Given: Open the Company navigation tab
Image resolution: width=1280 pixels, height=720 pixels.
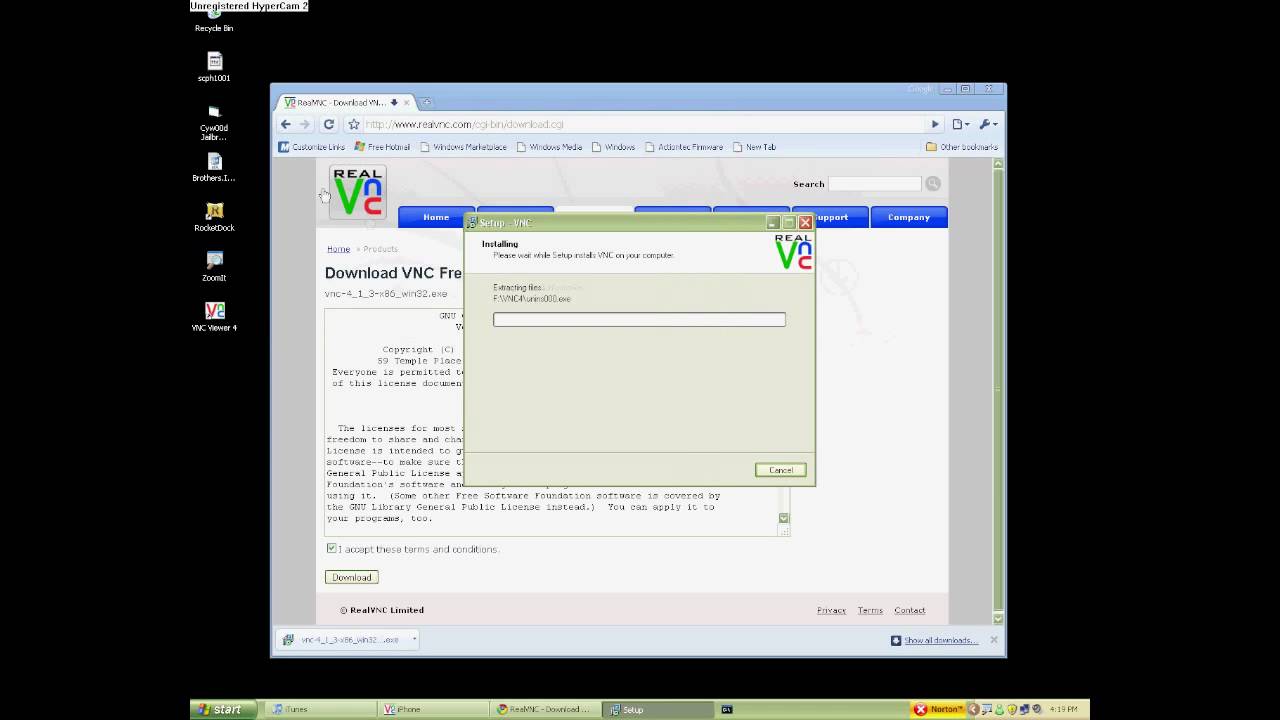Looking at the screenshot, I should (x=909, y=217).
